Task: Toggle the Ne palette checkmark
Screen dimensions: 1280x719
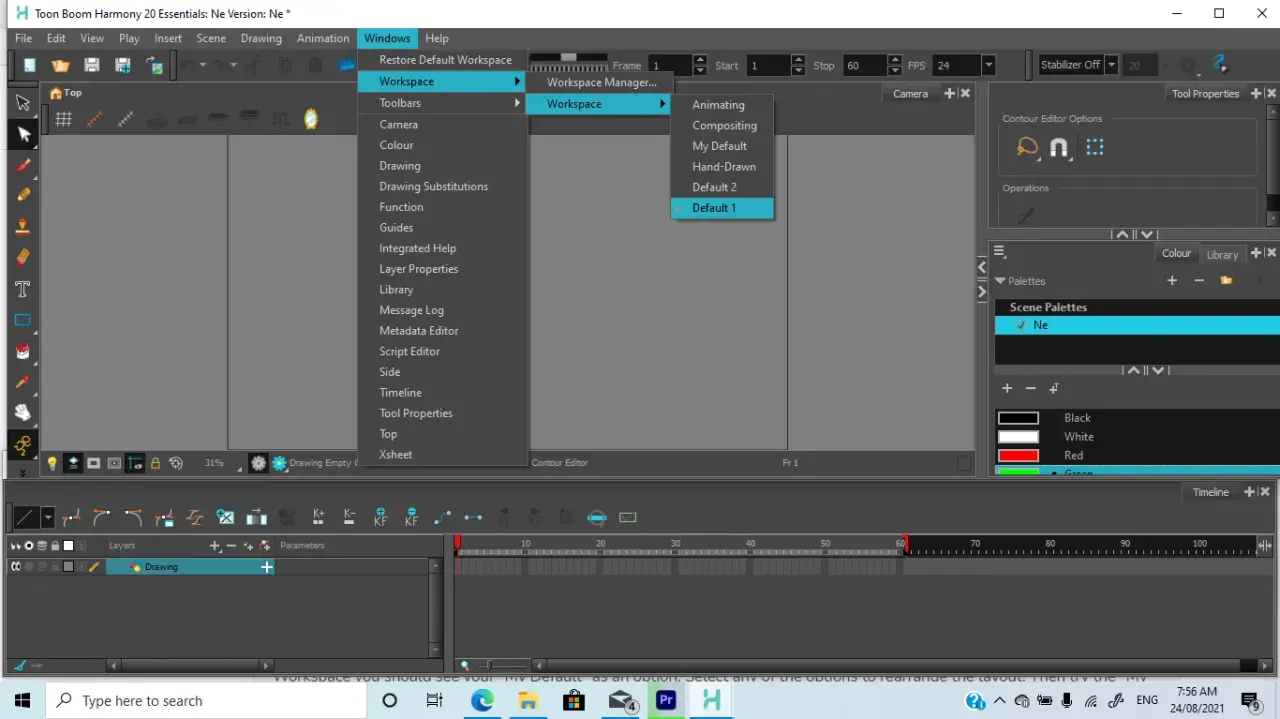Action: point(1021,325)
